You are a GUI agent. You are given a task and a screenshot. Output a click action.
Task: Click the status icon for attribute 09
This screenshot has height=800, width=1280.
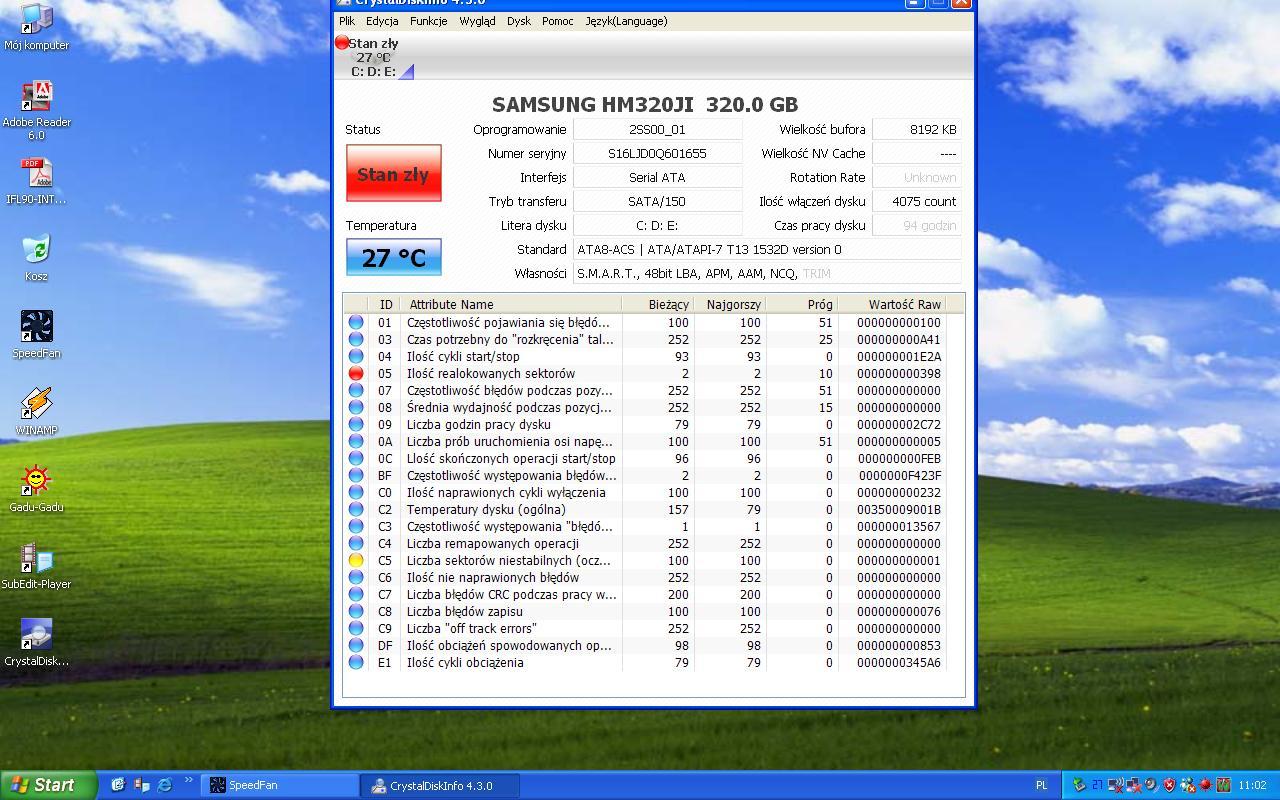click(x=356, y=425)
